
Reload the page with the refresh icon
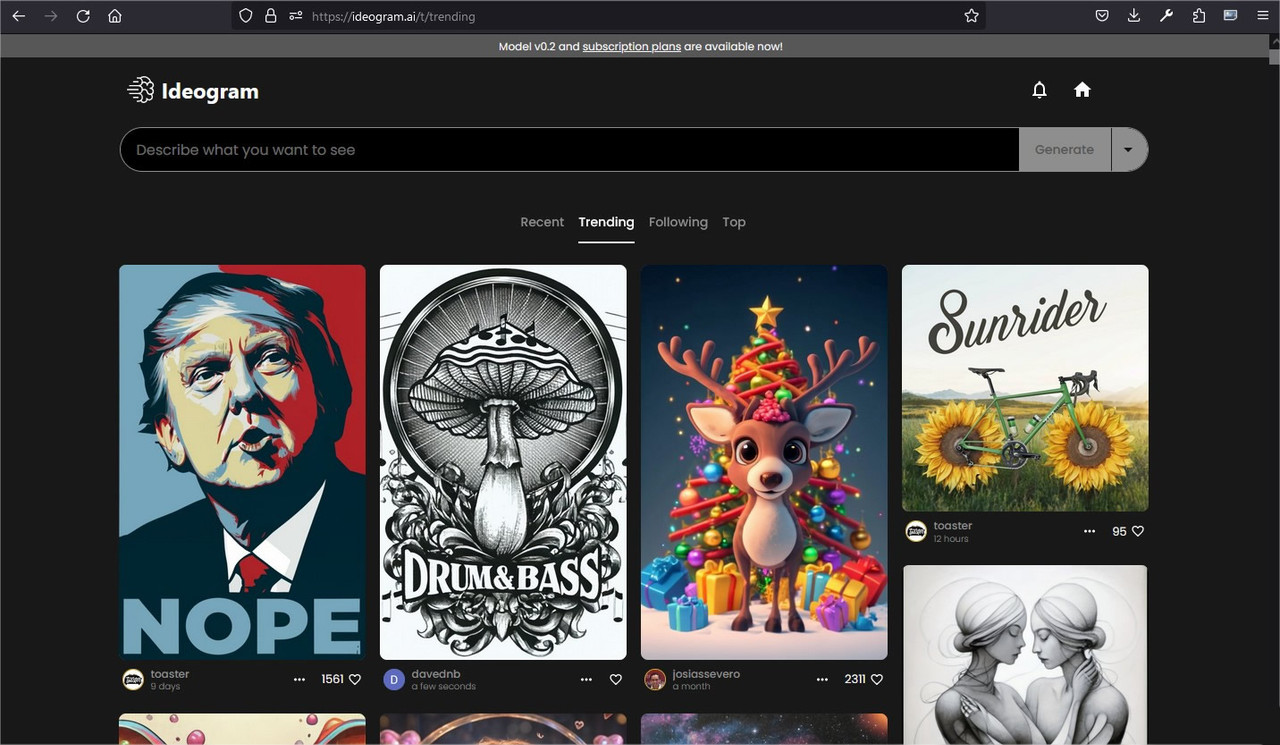pyautogui.click(x=83, y=16)
